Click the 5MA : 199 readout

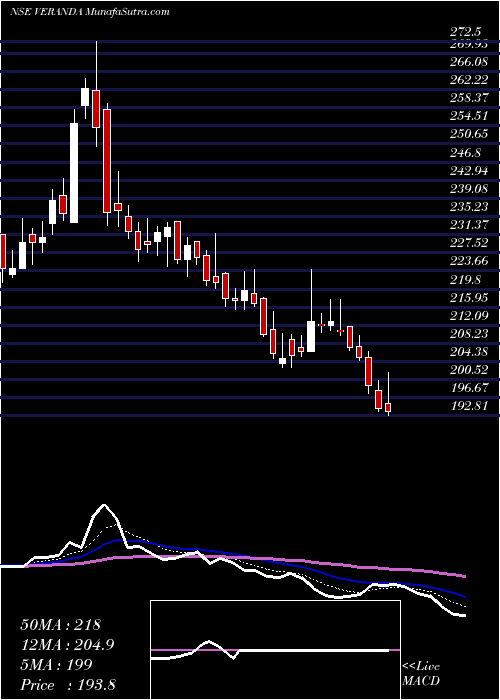click(x=56, y=665)
